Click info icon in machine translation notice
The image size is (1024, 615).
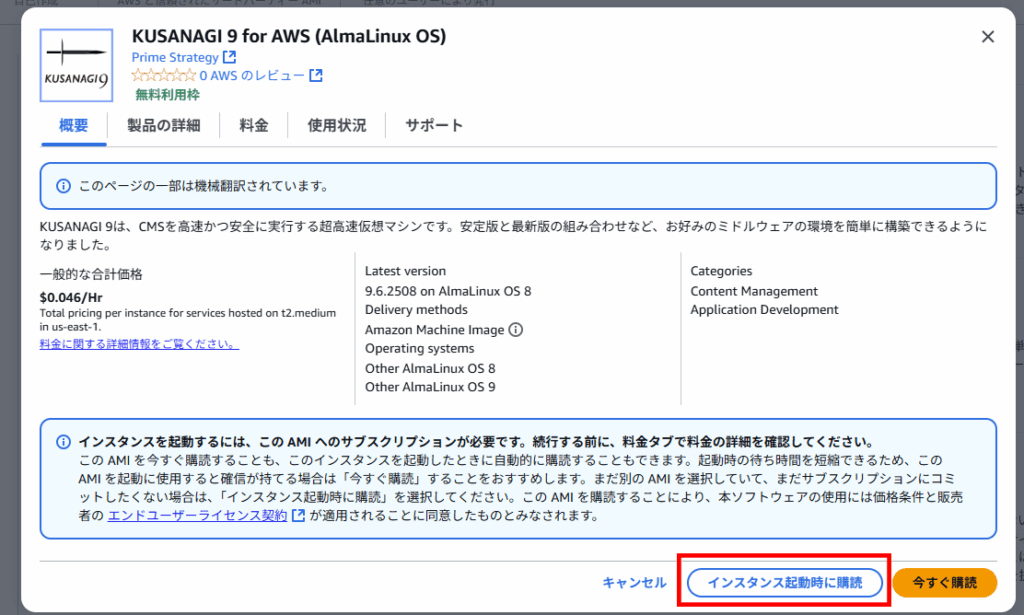tap(63, 186)
